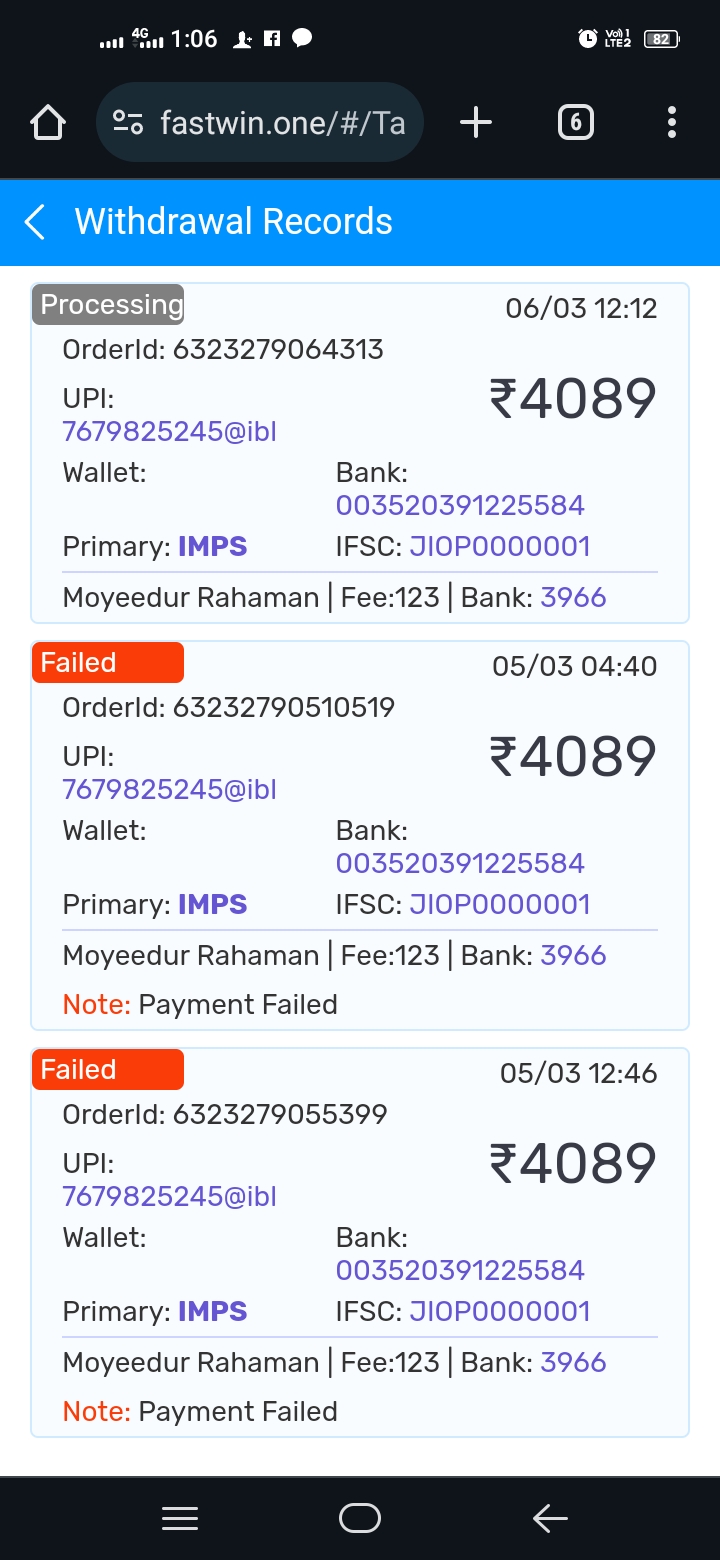The image size is (720, 1560).
Task: Go back from Withdrawal Records page
Action: pos(35,222)
